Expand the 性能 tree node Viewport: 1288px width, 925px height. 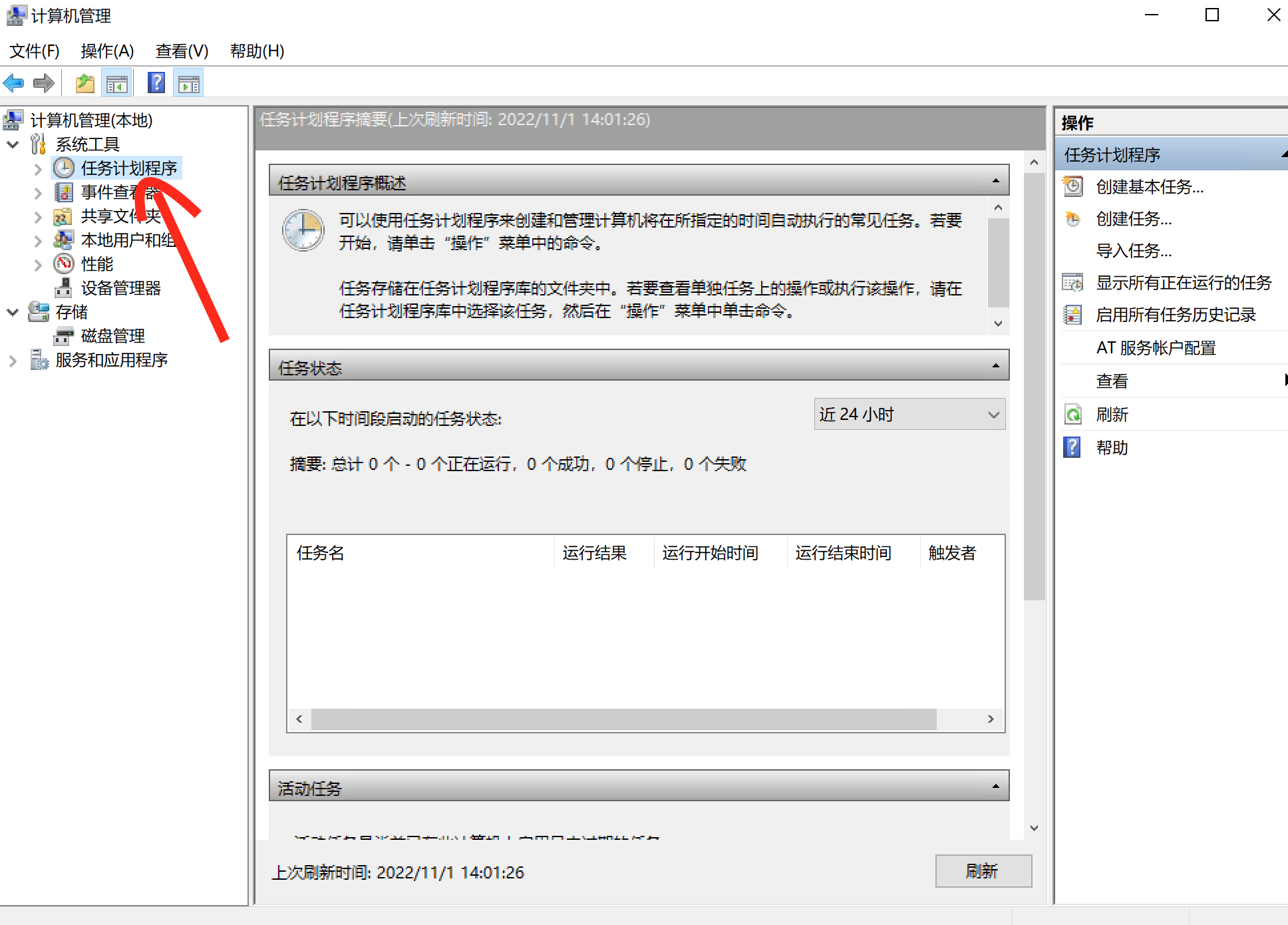point(38,265)
